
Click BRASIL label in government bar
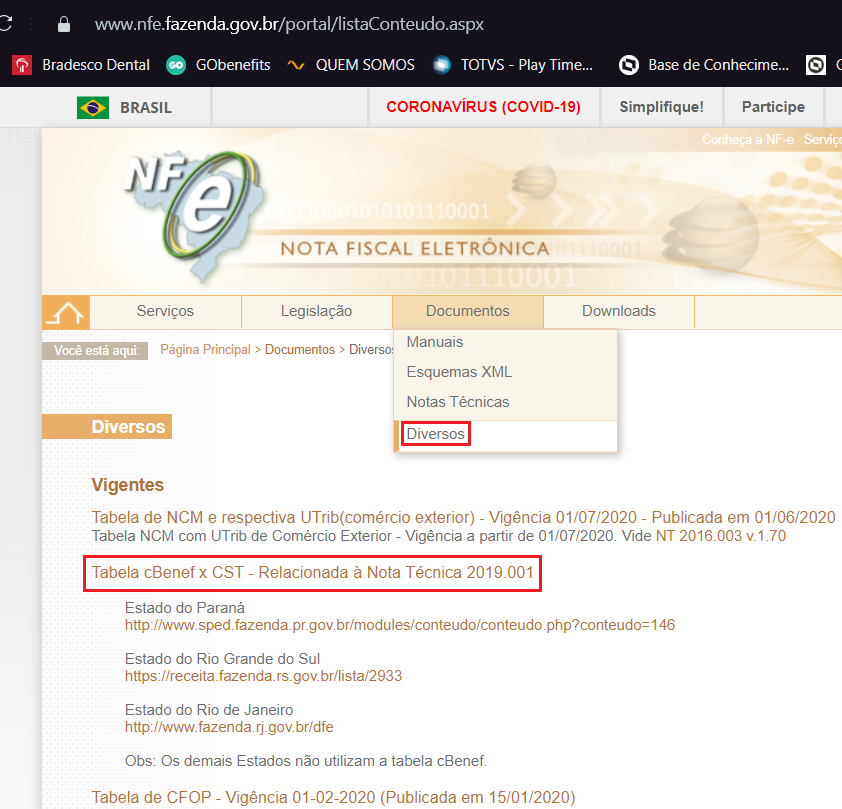click(146, 108)
